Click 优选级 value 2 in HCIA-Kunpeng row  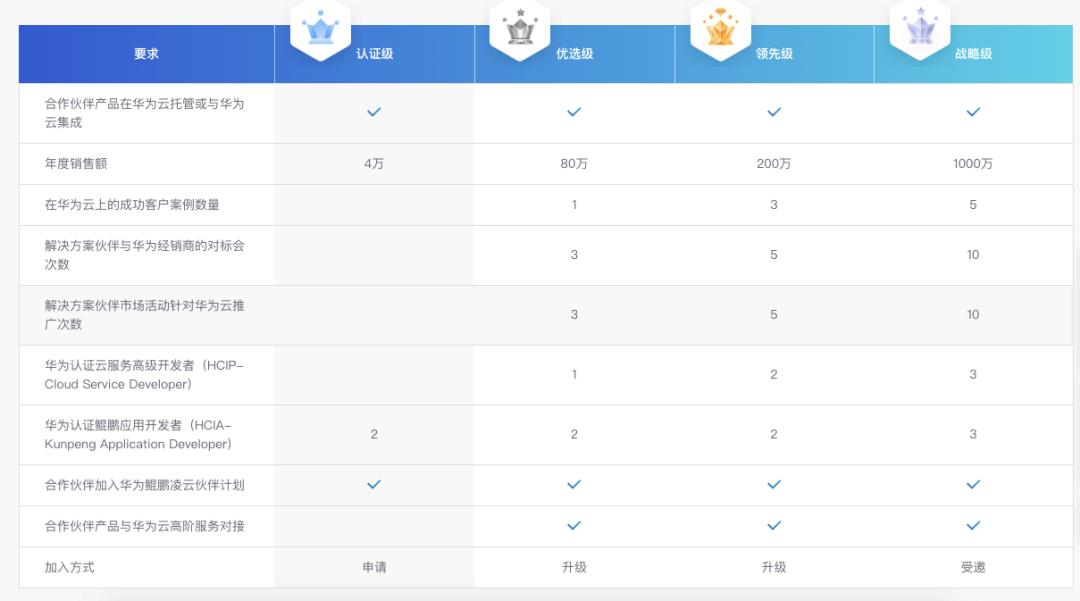click(x=574, y=435)
